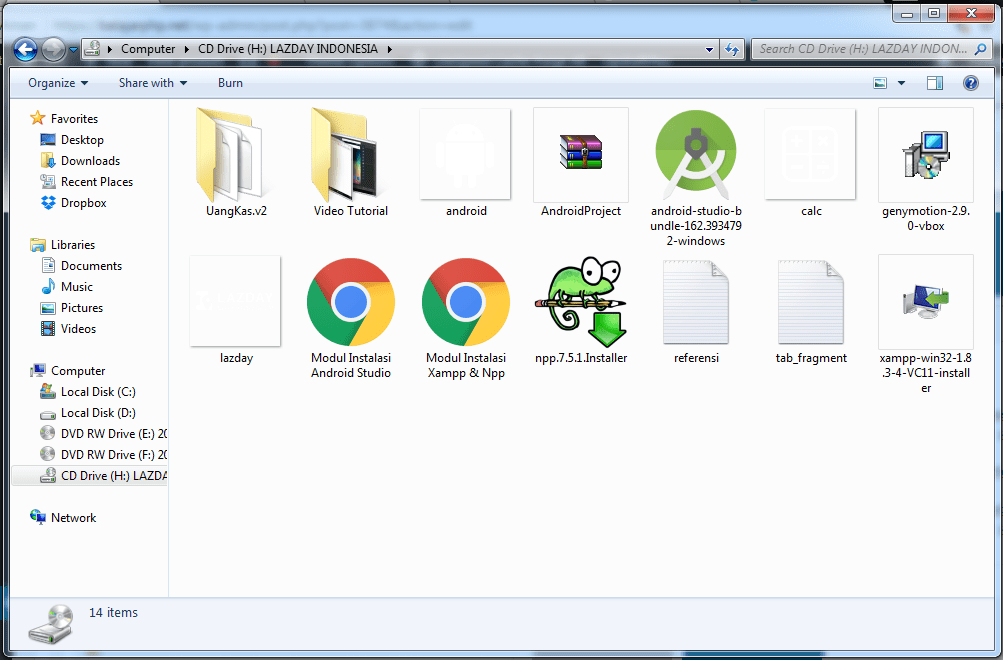The width and height of the screenshot is (1003, 660).
Task: Click the Forward navigation arrow
Action: pos(53,49)
